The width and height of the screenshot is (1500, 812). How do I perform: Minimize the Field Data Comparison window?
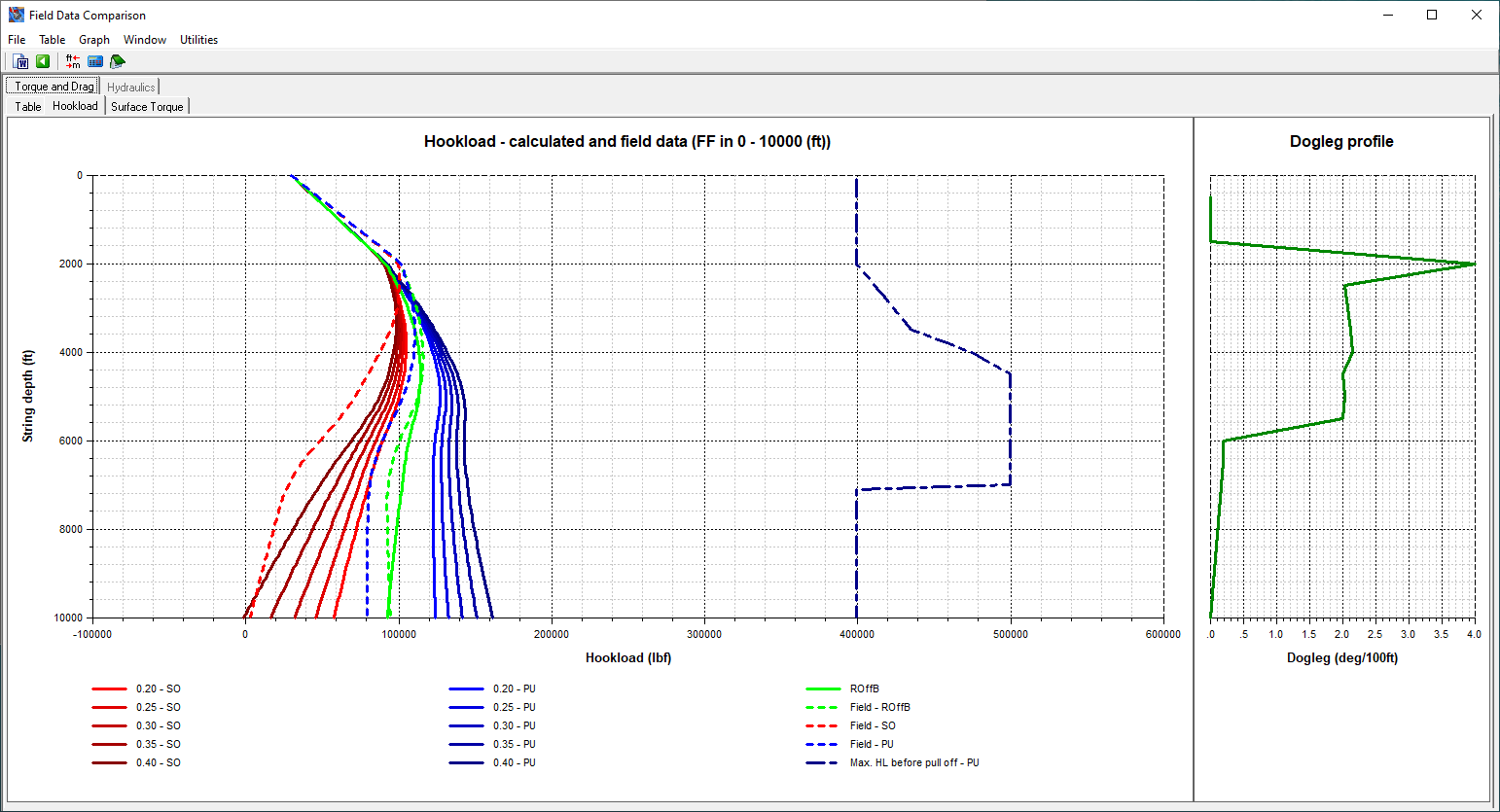1387,15
